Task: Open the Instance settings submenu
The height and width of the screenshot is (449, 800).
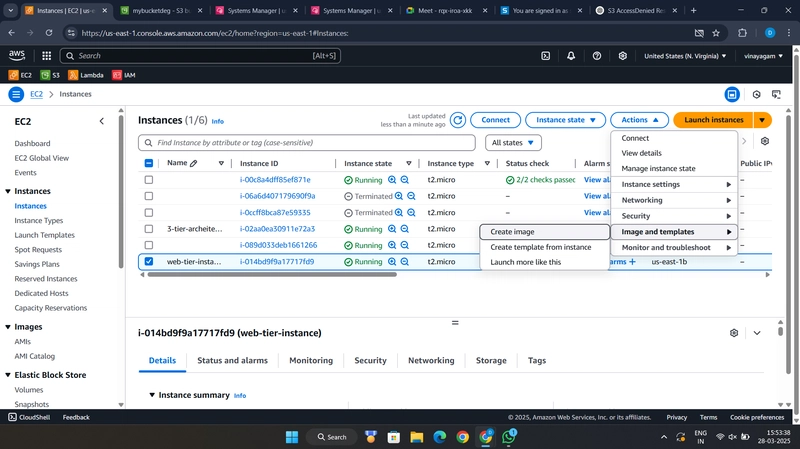Action: (x=674, y=184)
